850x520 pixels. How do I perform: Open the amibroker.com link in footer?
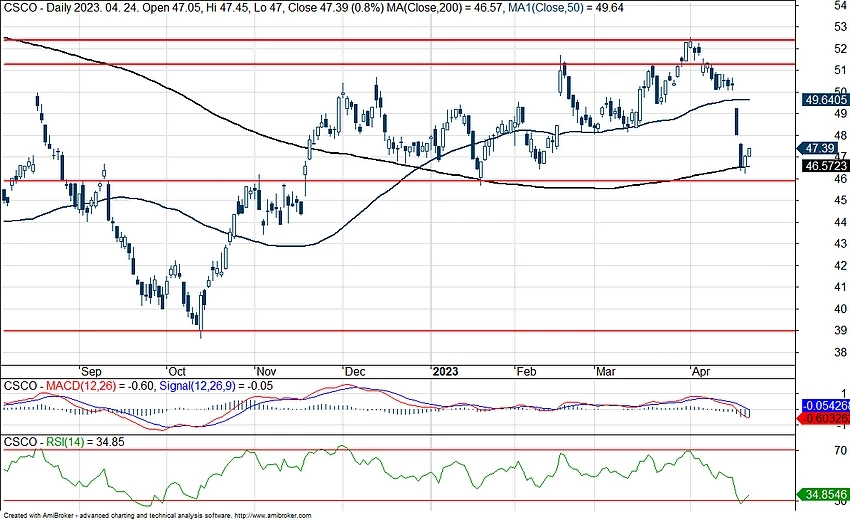(274, 516)
